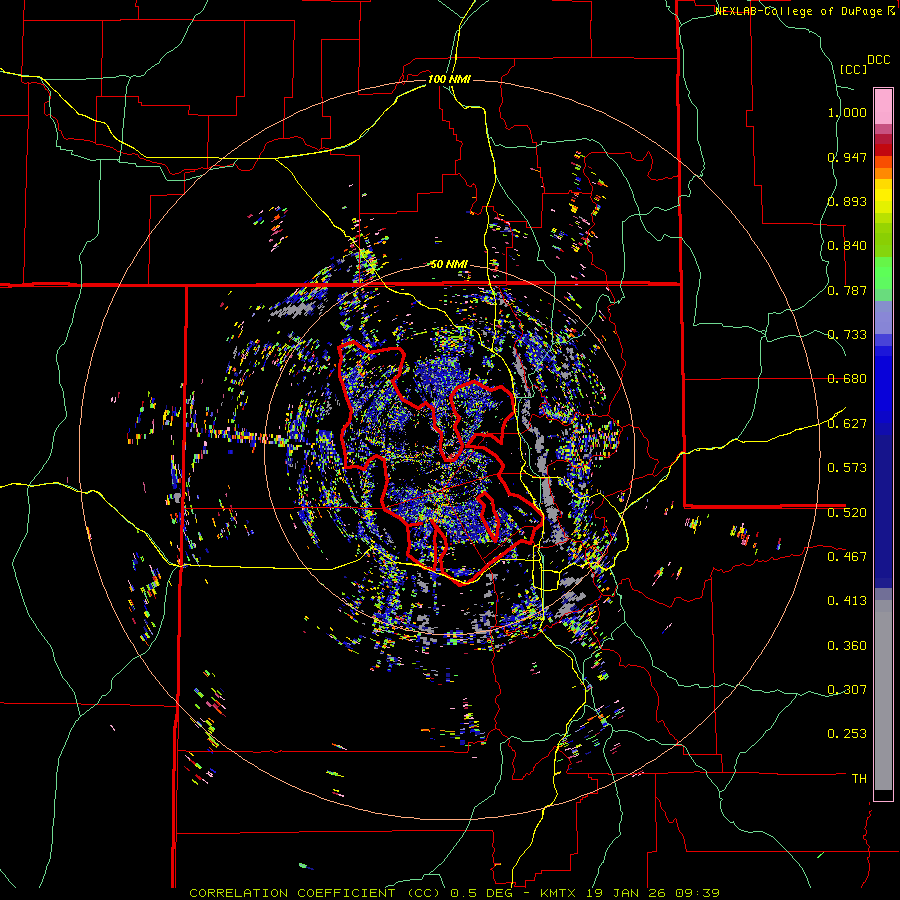Click the 0.5 DEG elevation text
Image resolution: width=900 pixels, height=900 pixels.
[x=482, y=893]
